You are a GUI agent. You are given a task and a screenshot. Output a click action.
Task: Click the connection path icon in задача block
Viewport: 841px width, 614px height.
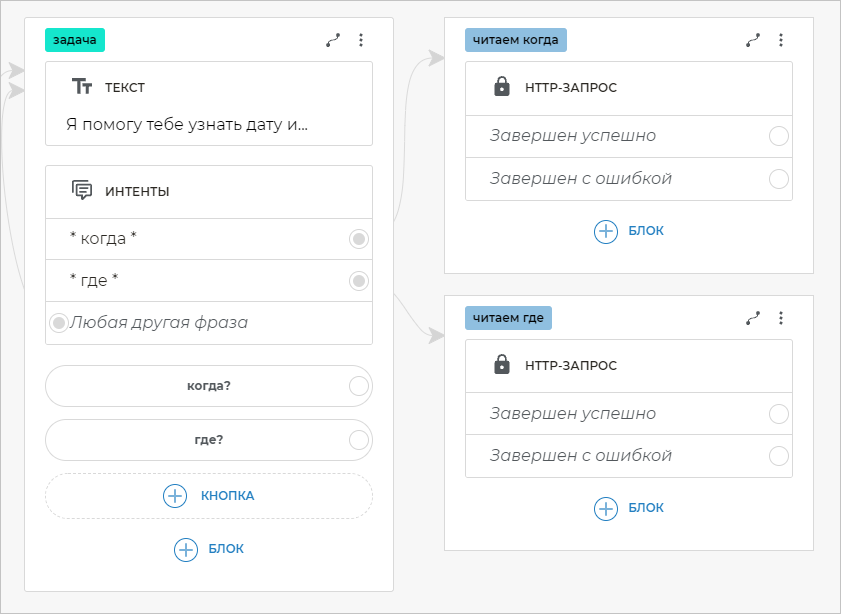point(333,40)
